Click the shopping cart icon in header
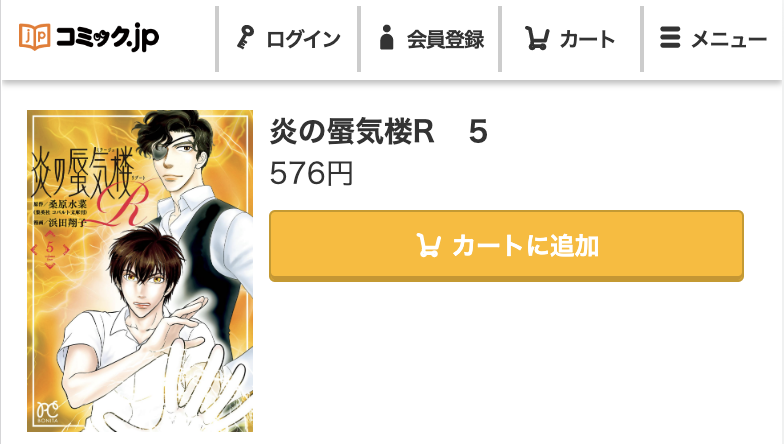This screenshot has width=784, height=444. [x=537, y=38]
